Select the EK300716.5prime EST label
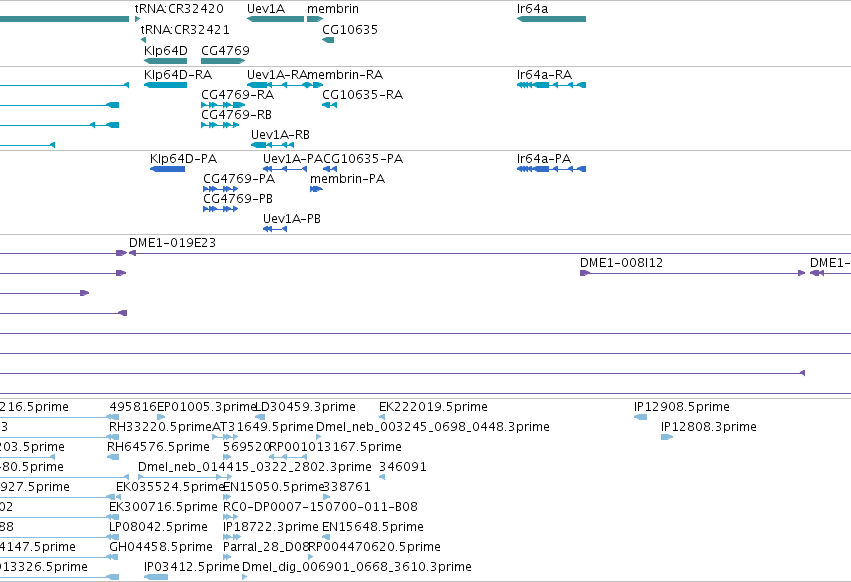This screenshot has width=851, height=582. point(163,507)
